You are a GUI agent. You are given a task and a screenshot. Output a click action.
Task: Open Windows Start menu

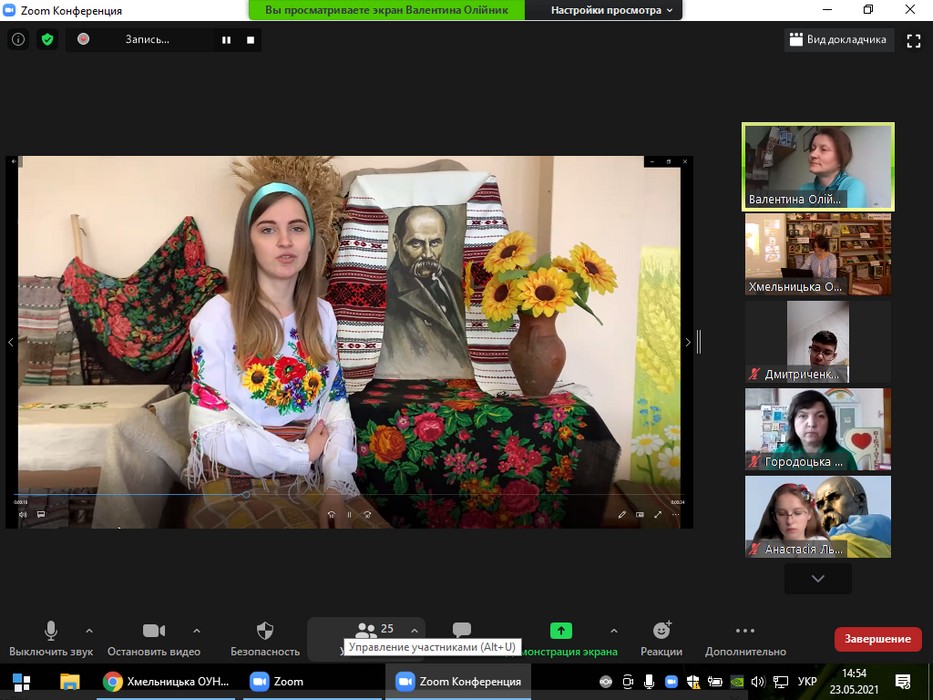click(21, 682)
